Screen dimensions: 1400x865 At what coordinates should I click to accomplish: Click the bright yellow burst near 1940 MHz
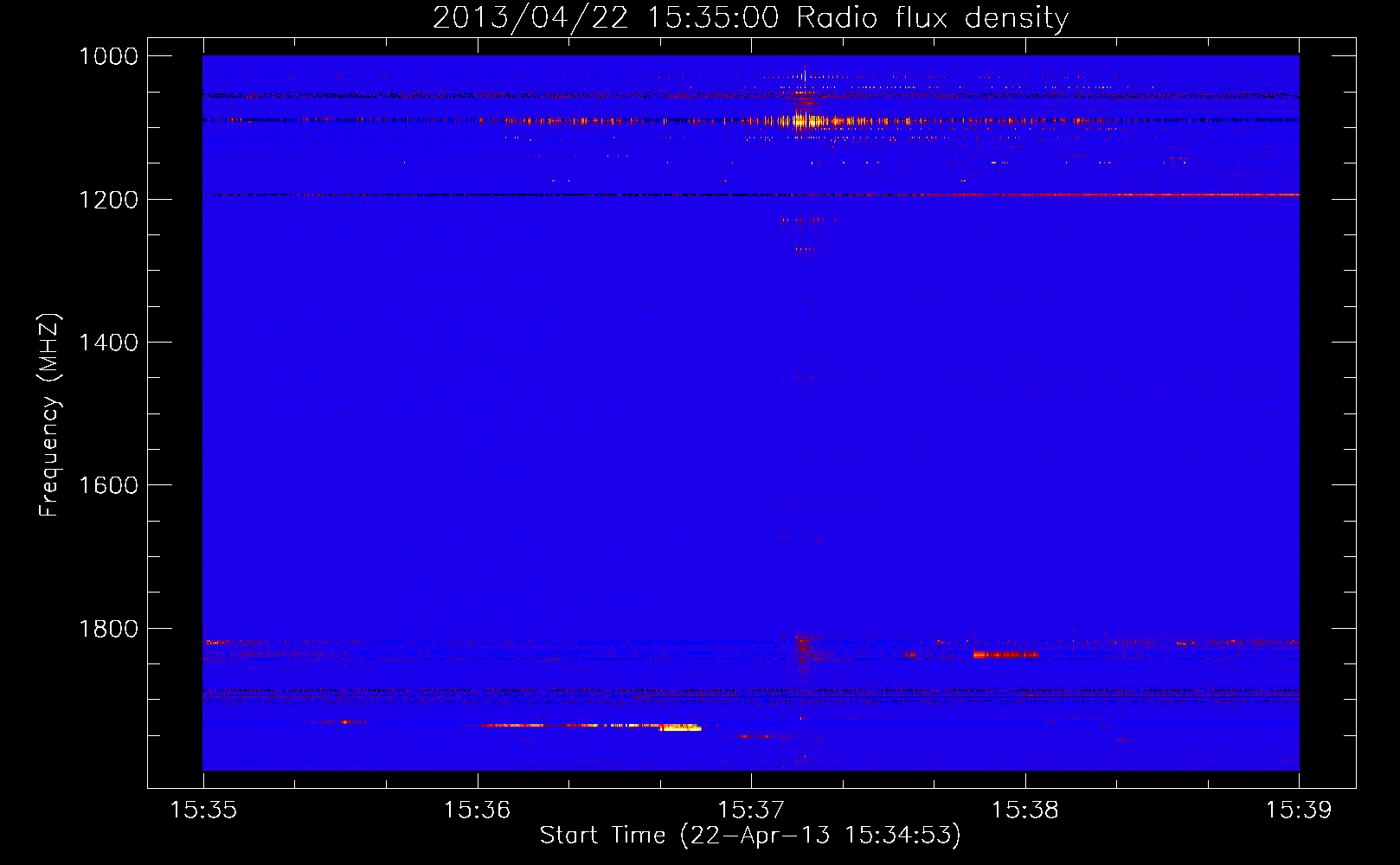[x=680, y=728]
